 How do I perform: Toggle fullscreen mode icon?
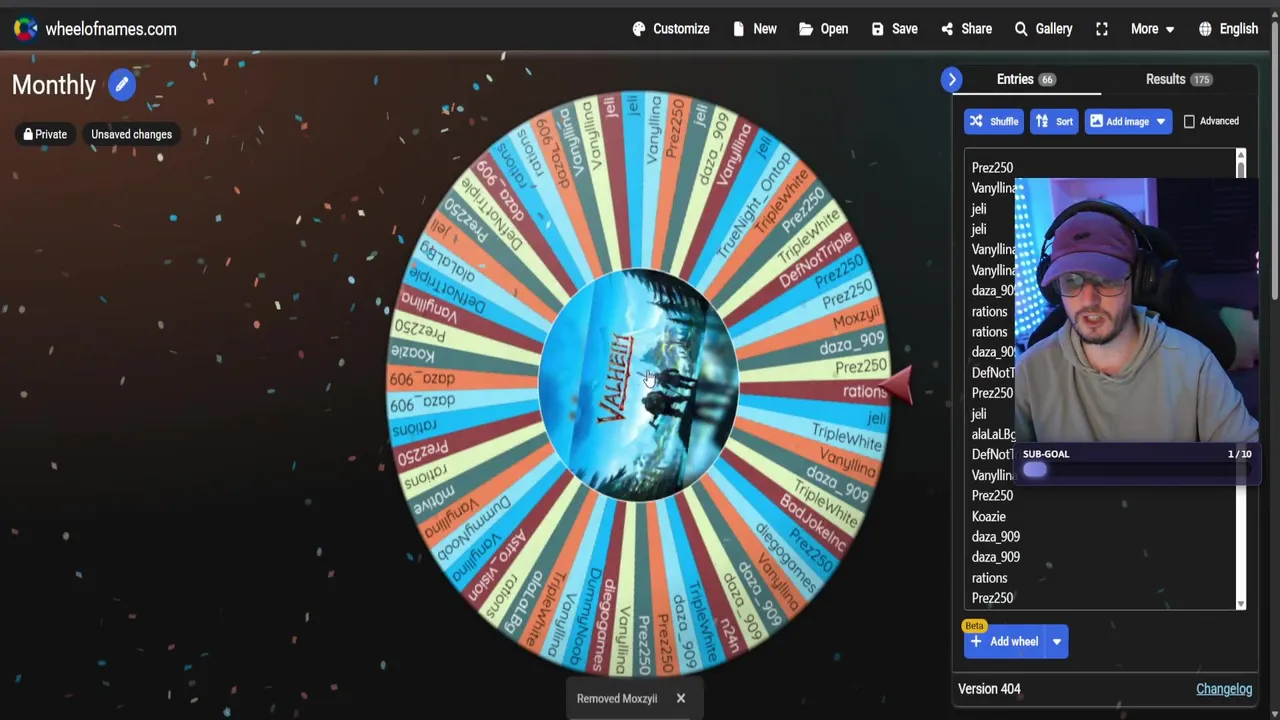1102,29
